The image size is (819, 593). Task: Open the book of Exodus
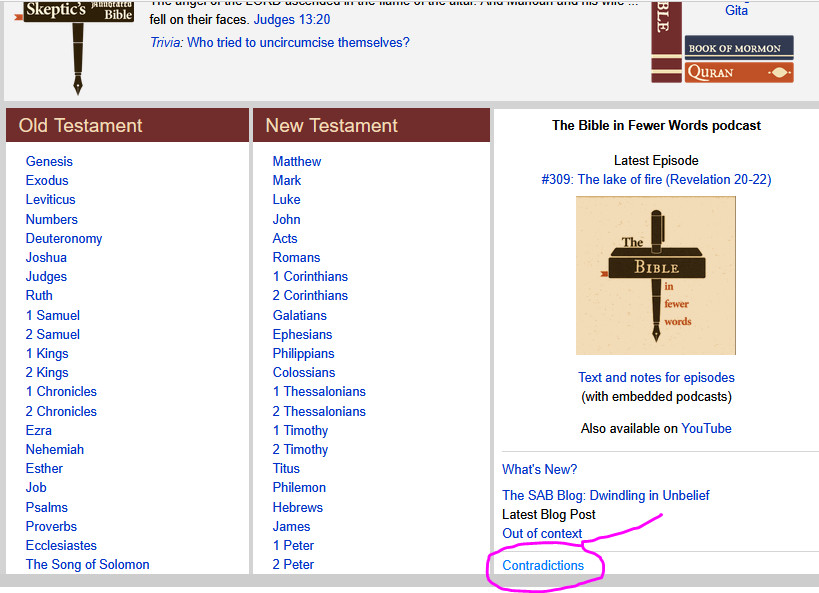click(x=47, y=180)
